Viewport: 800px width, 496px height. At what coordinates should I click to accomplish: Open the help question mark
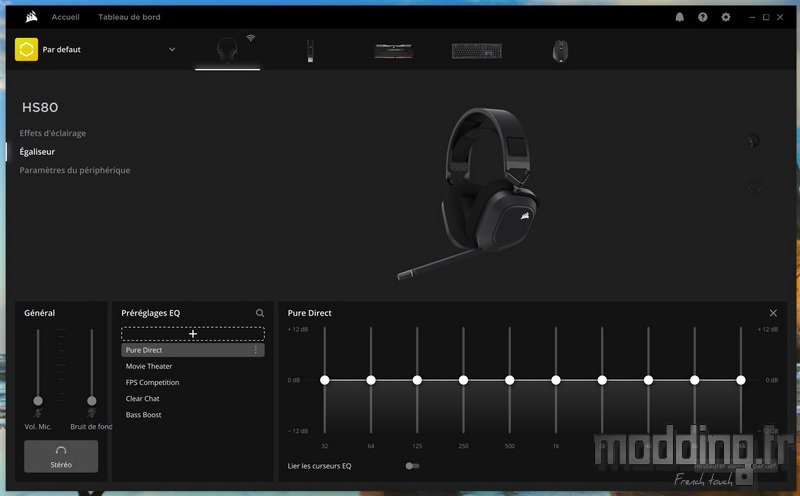pos(703,17)
